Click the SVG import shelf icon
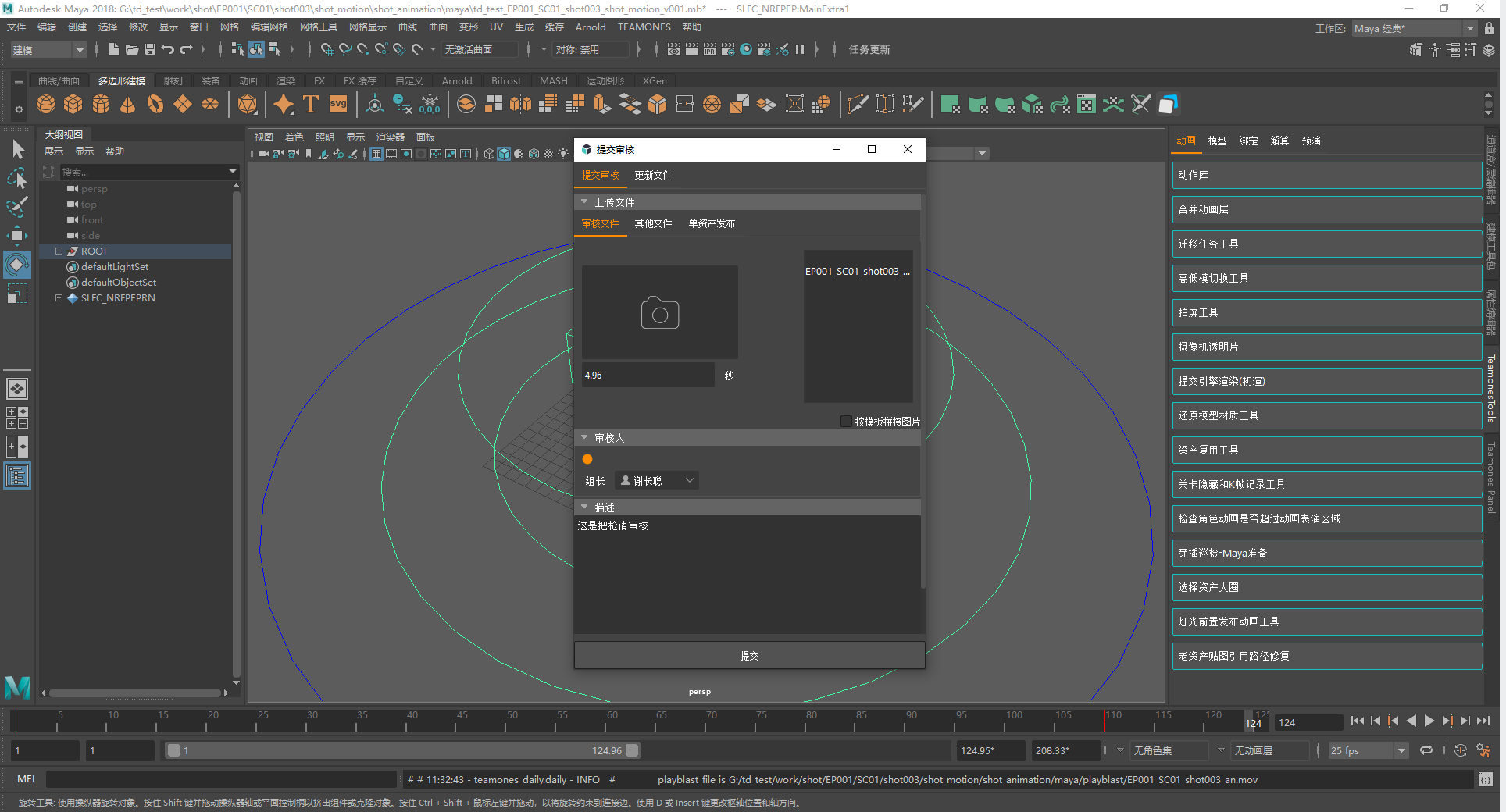Viewport: 1506px width, 812px height. pos(338,105)
